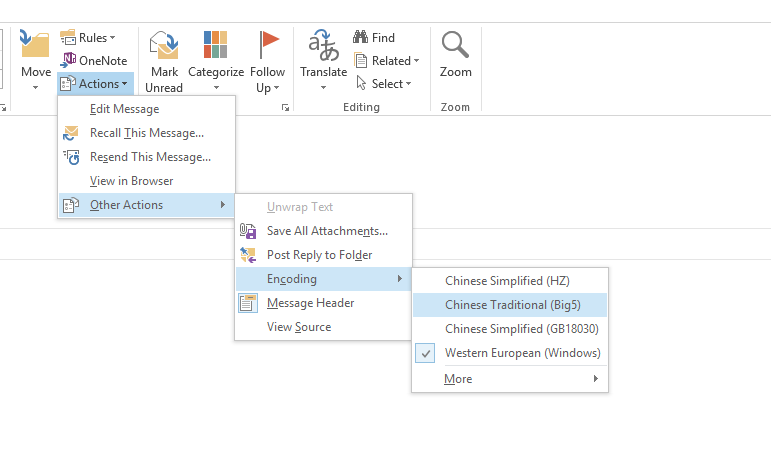
Task: Click the Move folder icon
Action: click(34, 44)
